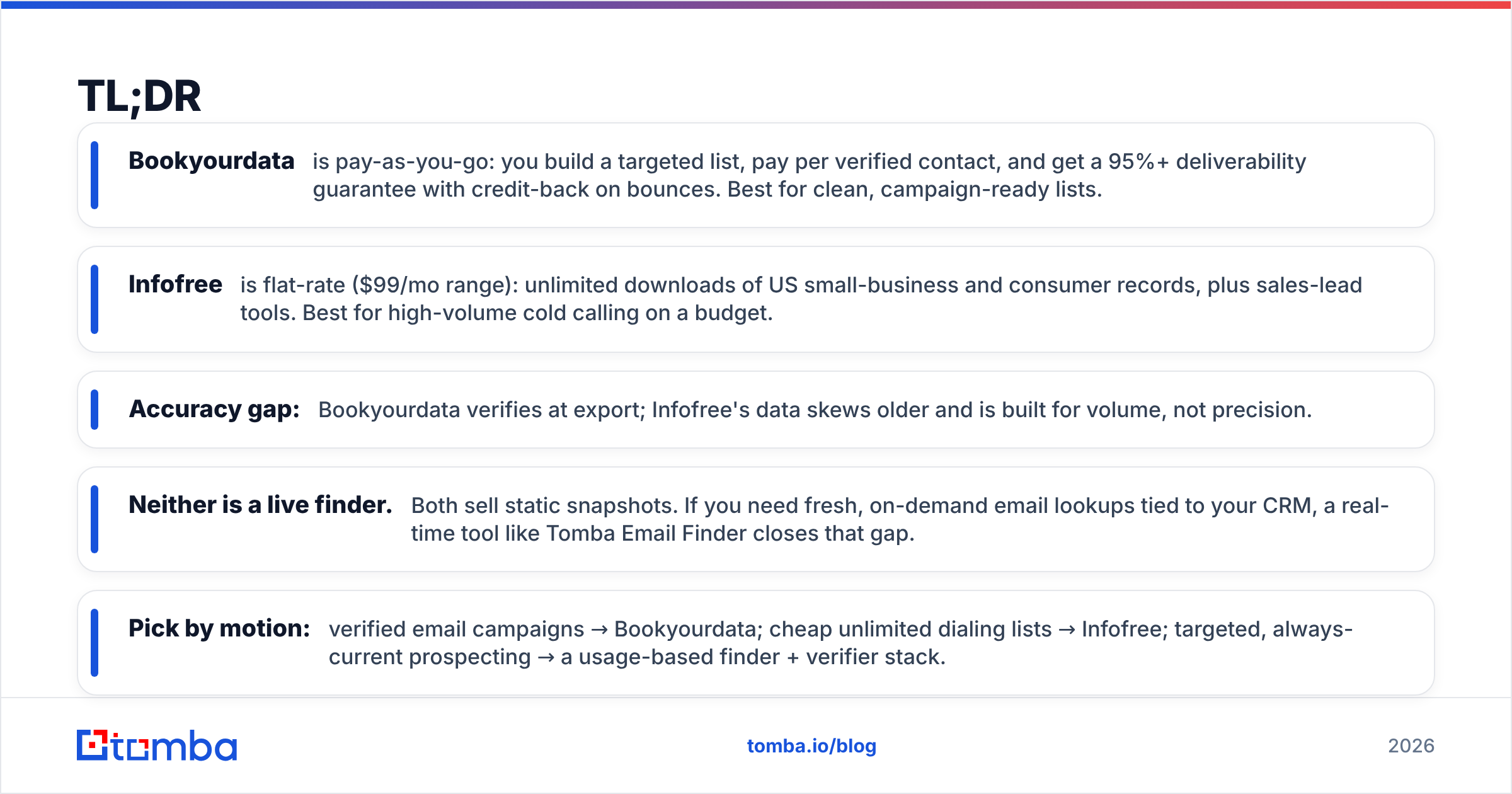Click the Infofree bold label
Viewport: 1512px width, 794px height.
pos(175,285)
